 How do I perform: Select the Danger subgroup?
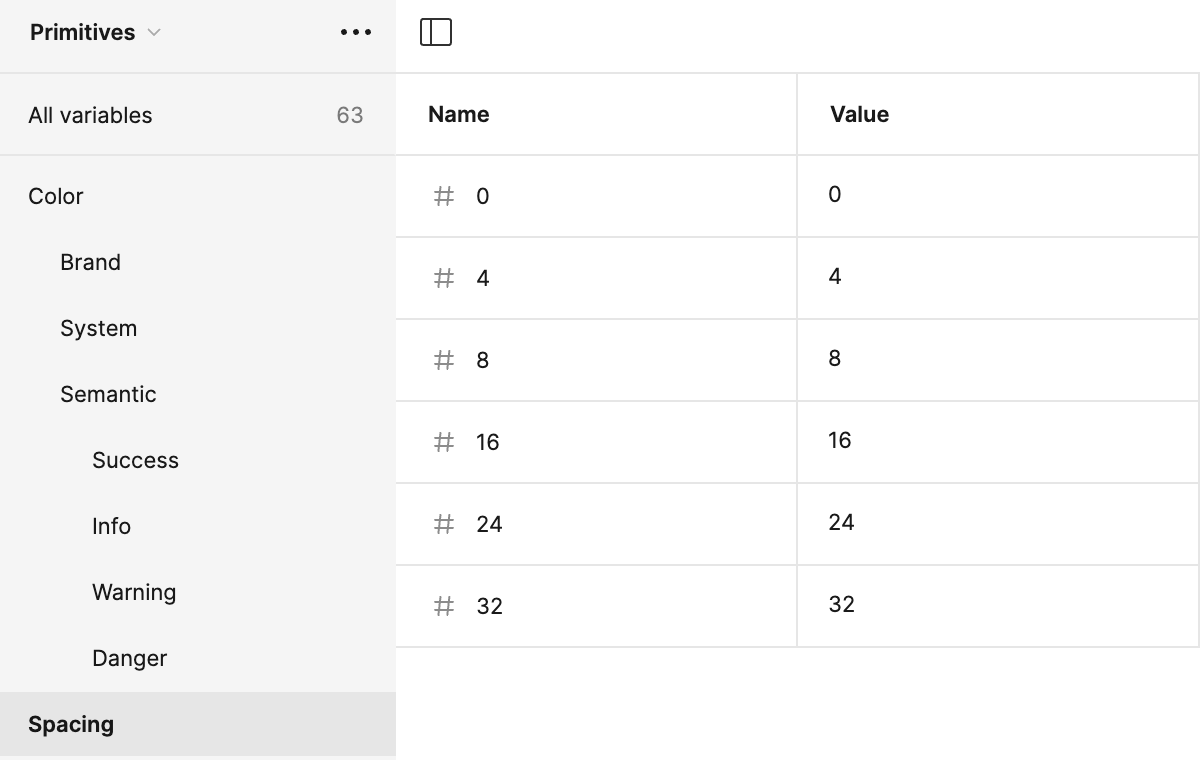pyautogui.click(x=129, y=658)
